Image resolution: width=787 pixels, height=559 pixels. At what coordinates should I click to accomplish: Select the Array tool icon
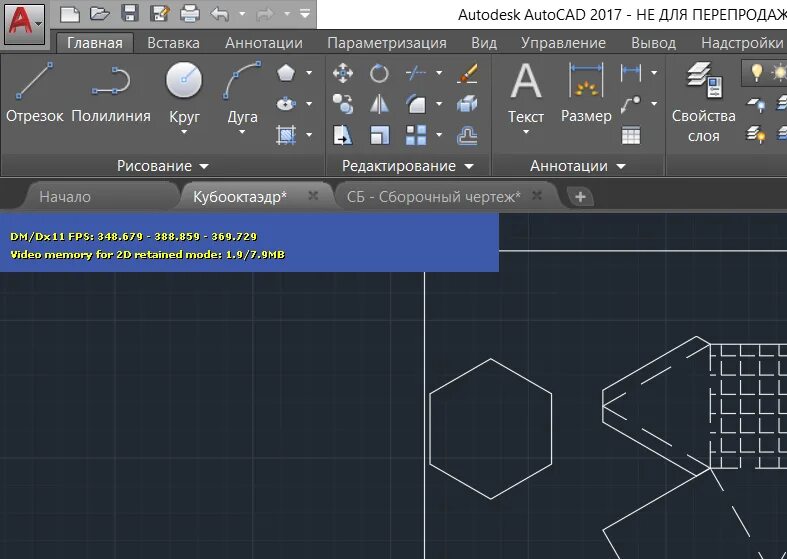tap(416, 135)
